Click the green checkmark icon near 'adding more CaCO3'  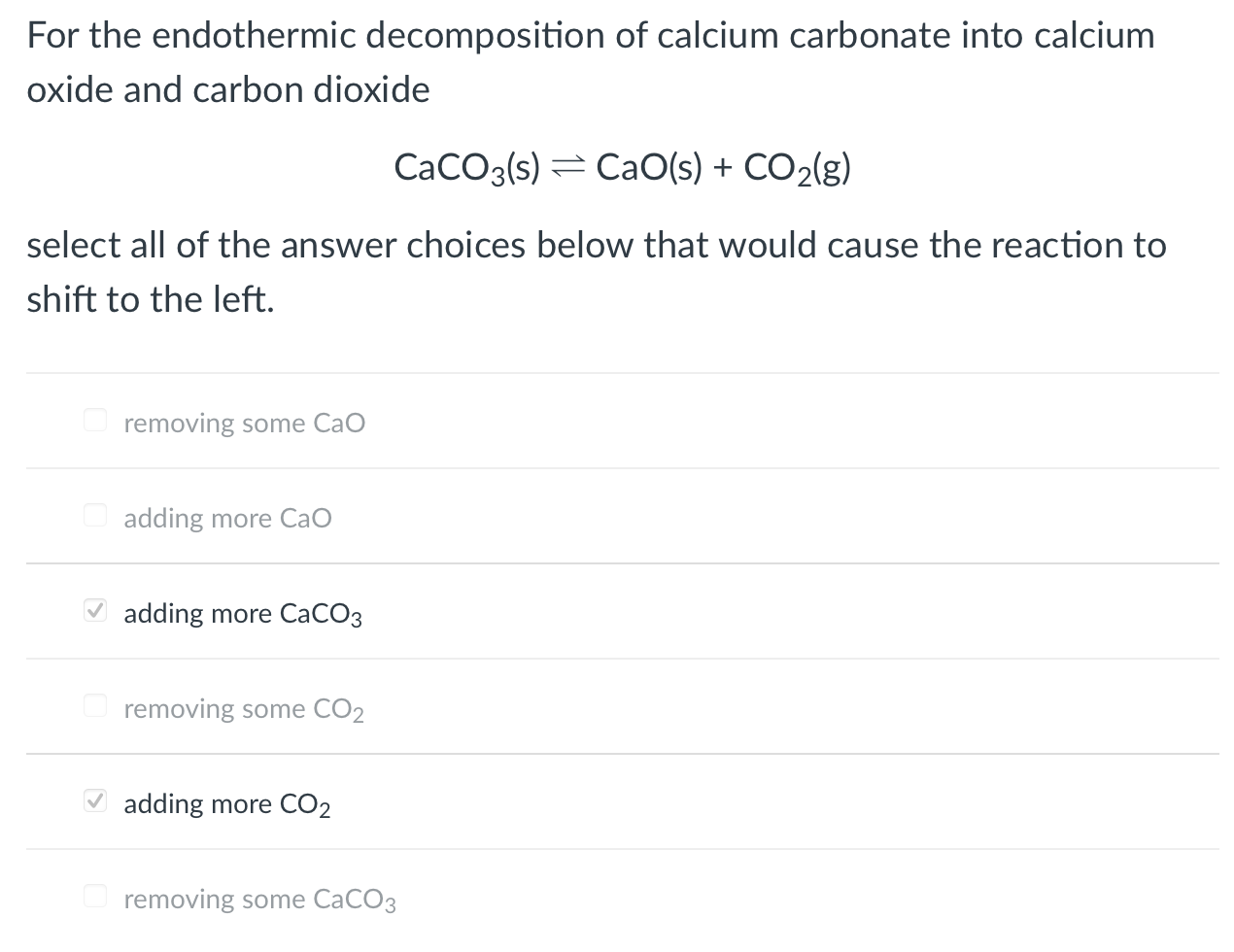pos(94,610)
